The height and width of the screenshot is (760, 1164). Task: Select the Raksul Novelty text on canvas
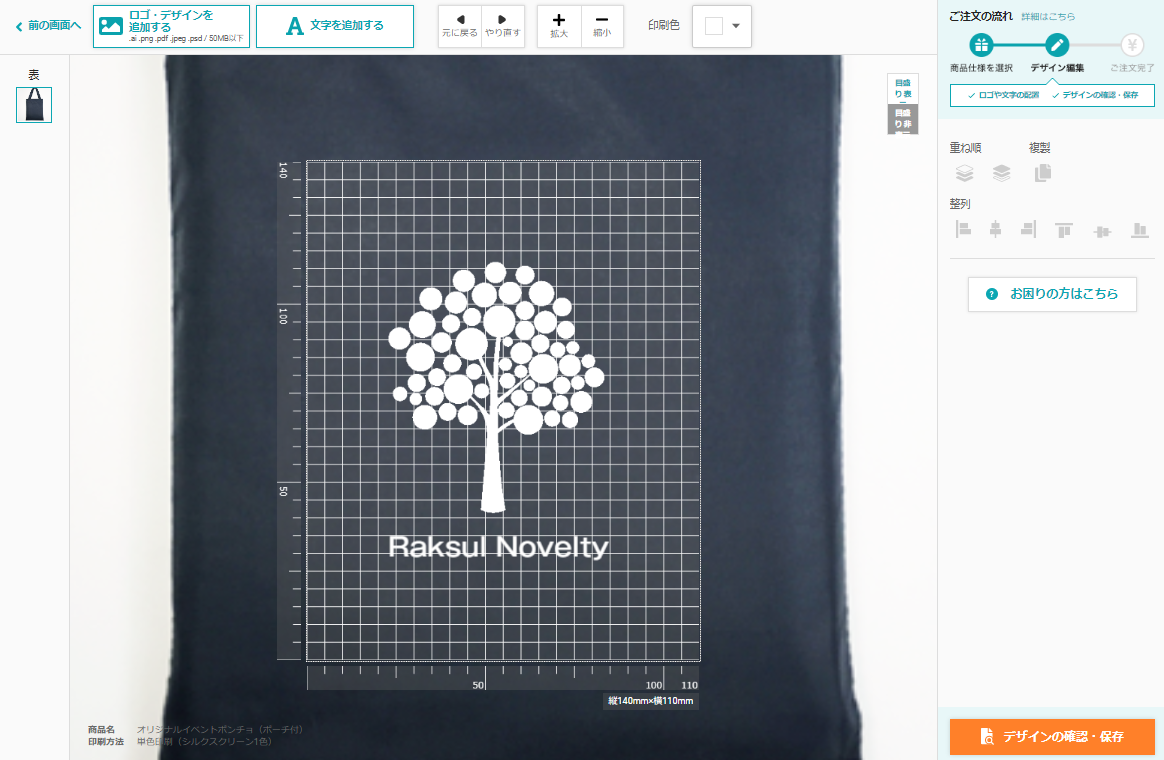498,547
